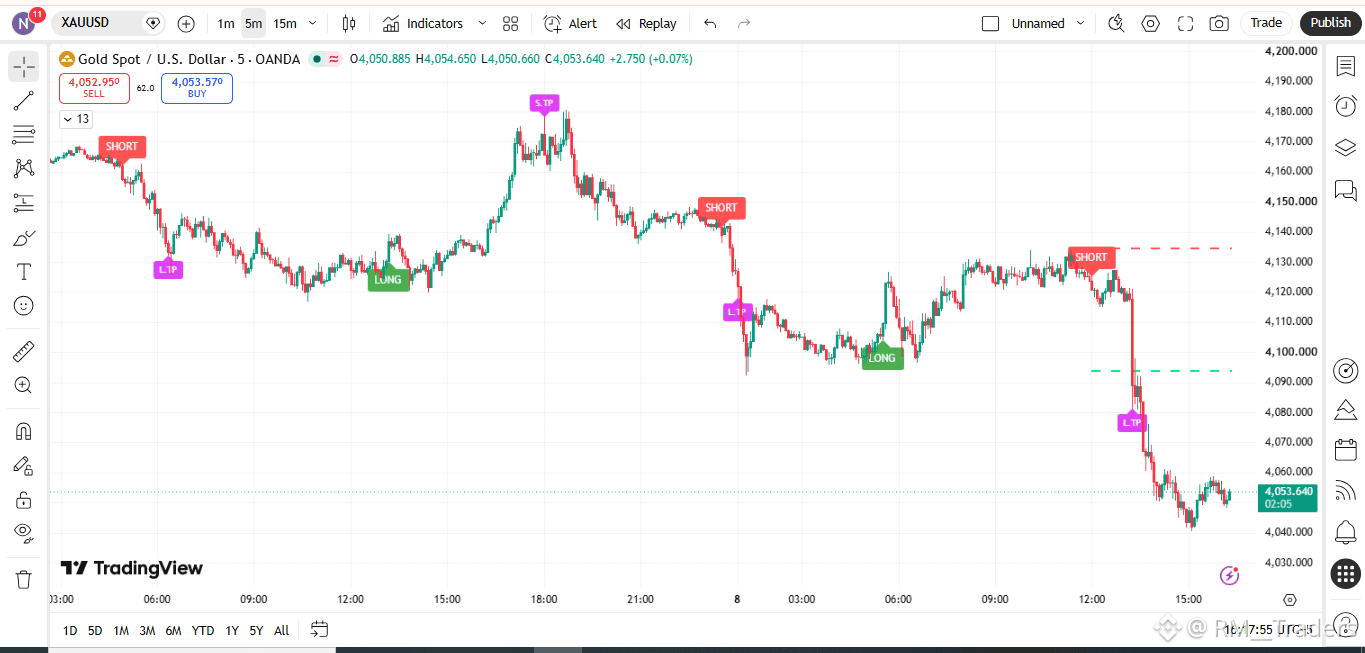Toggle magnet mode for drawings
Image resolution: width=1365 pixels, height=653 pixels.
tap(24, 431)
